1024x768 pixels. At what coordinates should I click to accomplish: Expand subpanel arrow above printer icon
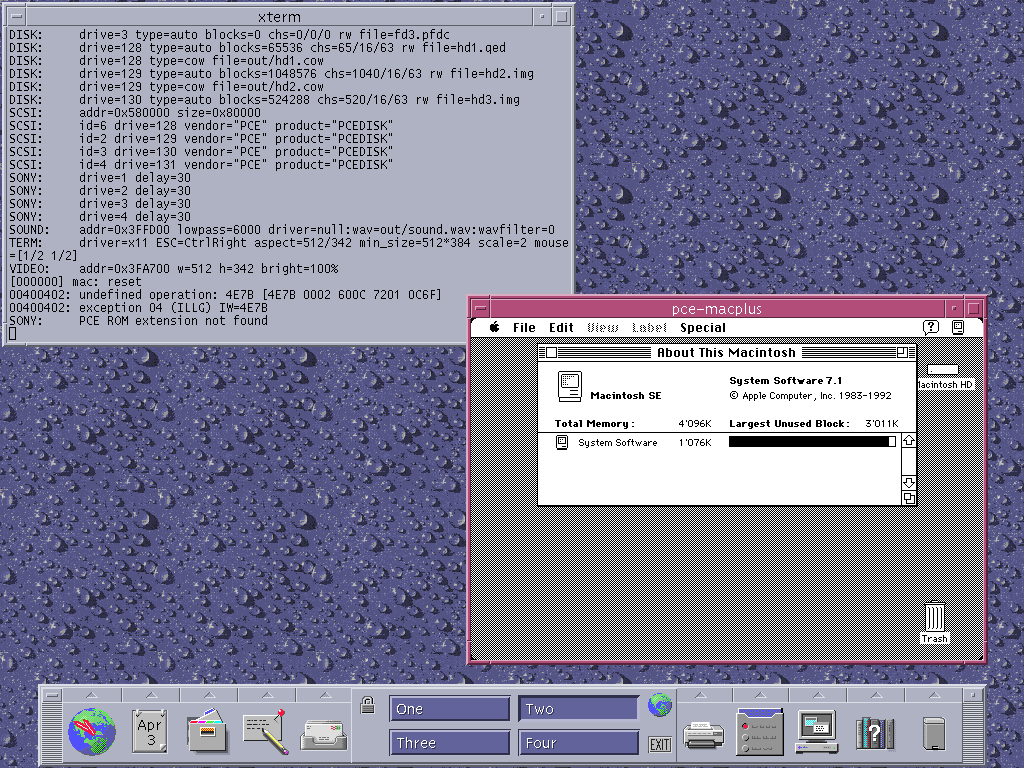click(x=701, y=694)
